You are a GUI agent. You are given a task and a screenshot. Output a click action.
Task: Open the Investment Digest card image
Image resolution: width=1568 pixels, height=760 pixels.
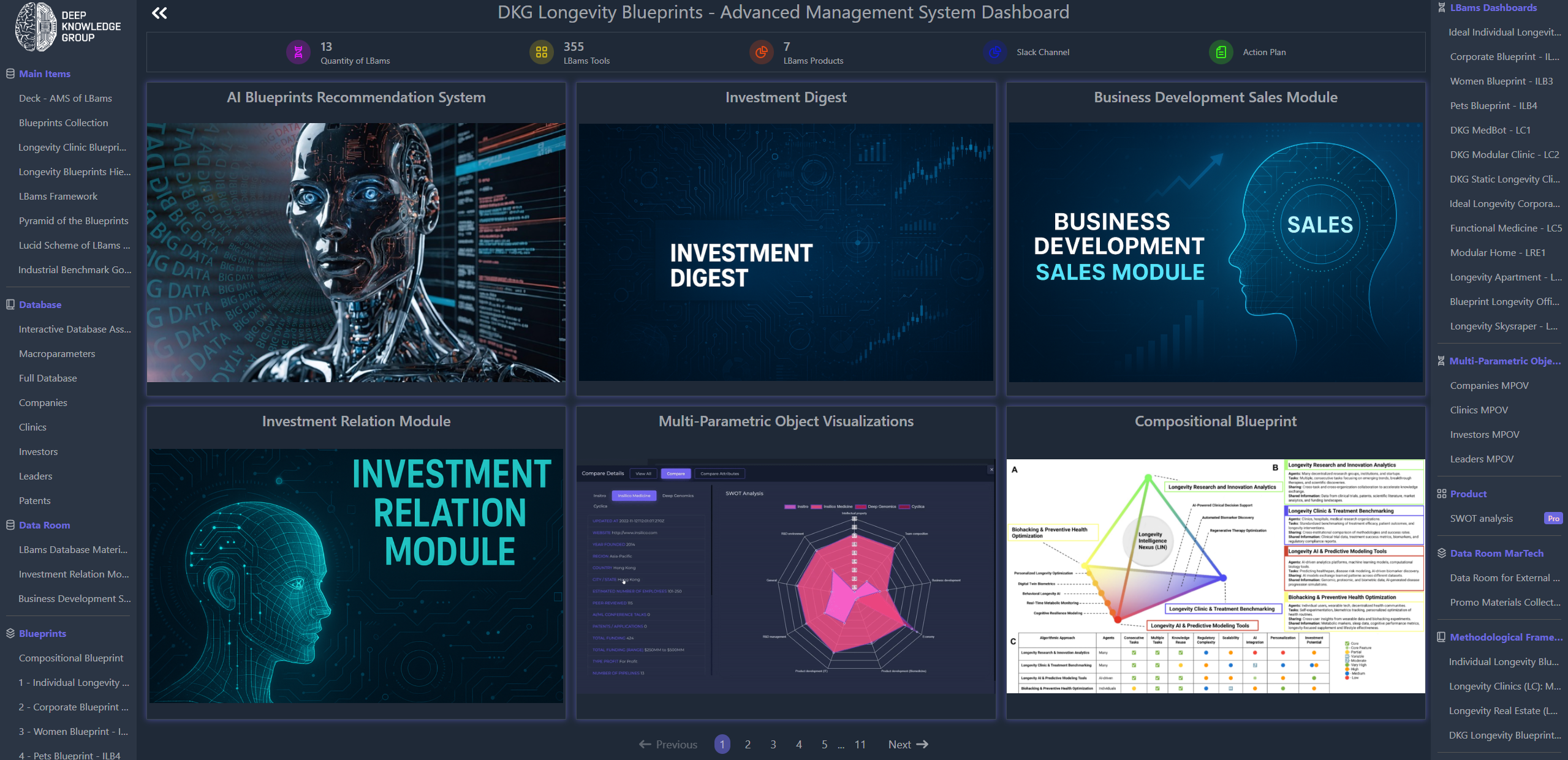coord(786,252)
